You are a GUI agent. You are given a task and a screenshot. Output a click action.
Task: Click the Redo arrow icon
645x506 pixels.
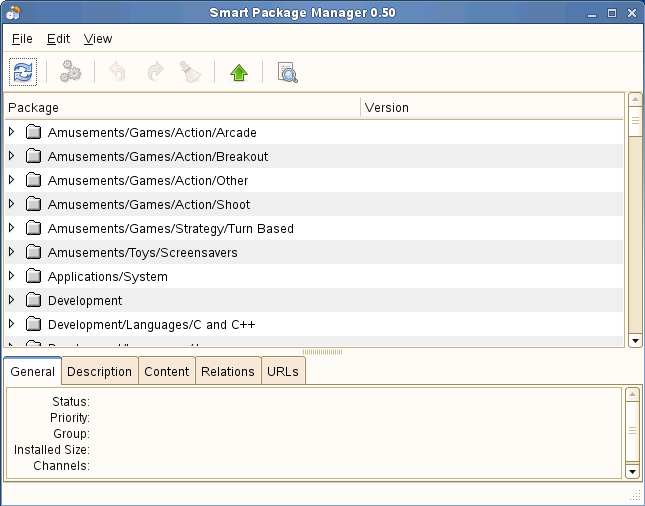tap(155, 72)
